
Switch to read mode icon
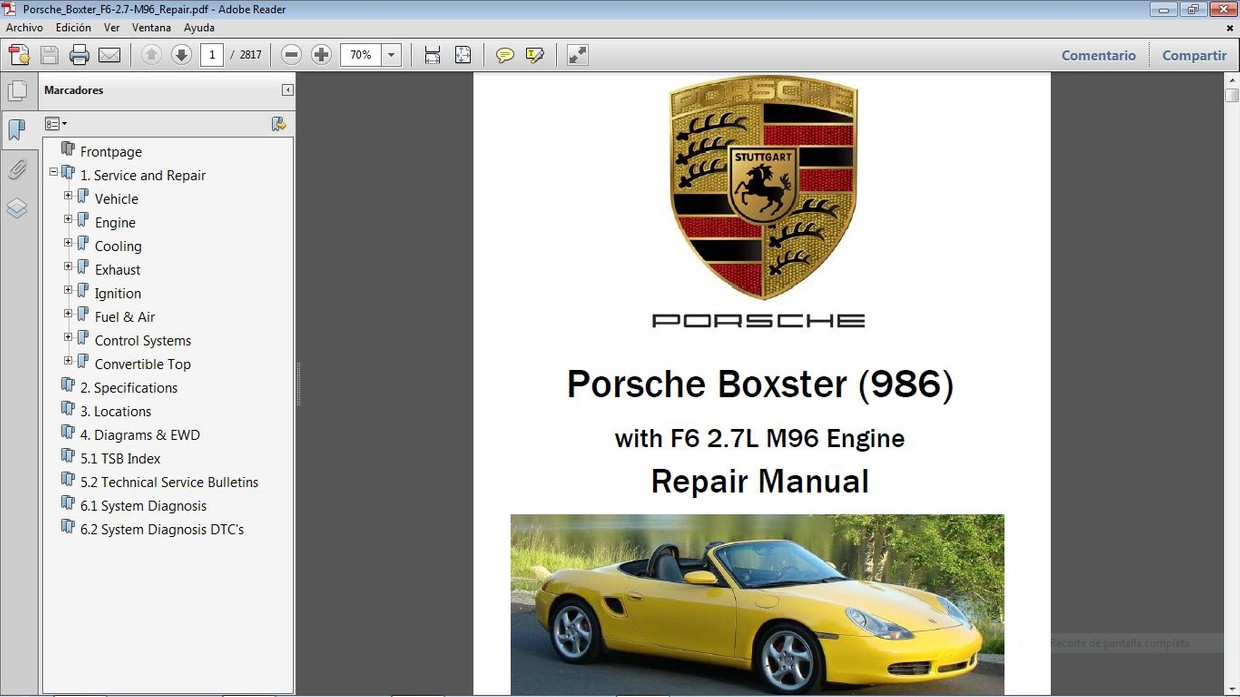tap(577, 55)
